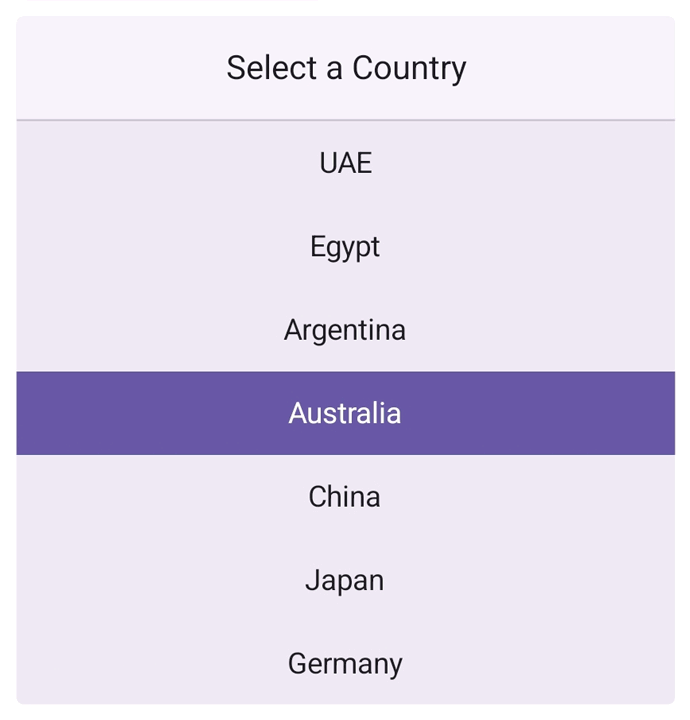Click the China option below Australia

coord(345,497)
